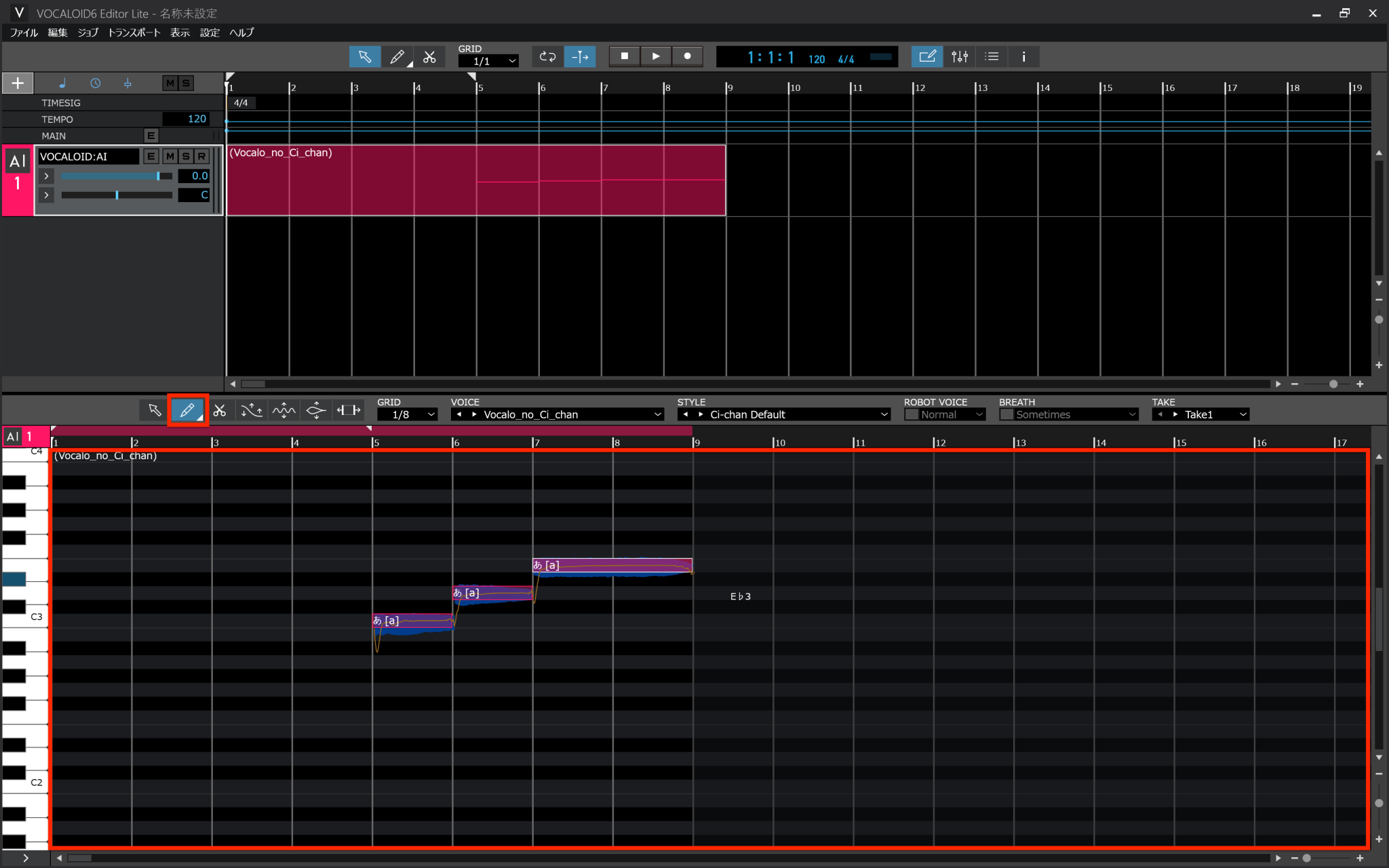1389x868 pixels.
Task: Select the vibrato editing tool
Action: coord(283,410)
